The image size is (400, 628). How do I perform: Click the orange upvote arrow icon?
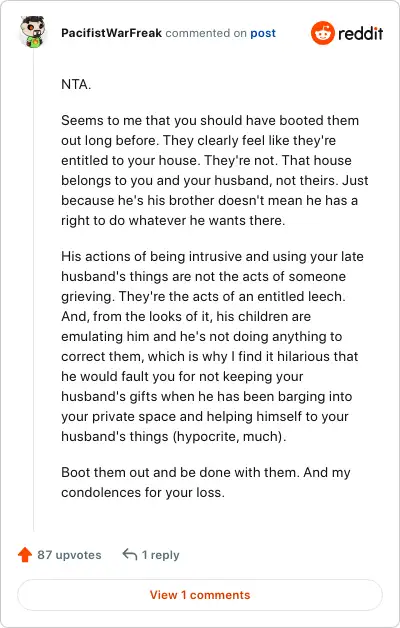click(25, 555)
